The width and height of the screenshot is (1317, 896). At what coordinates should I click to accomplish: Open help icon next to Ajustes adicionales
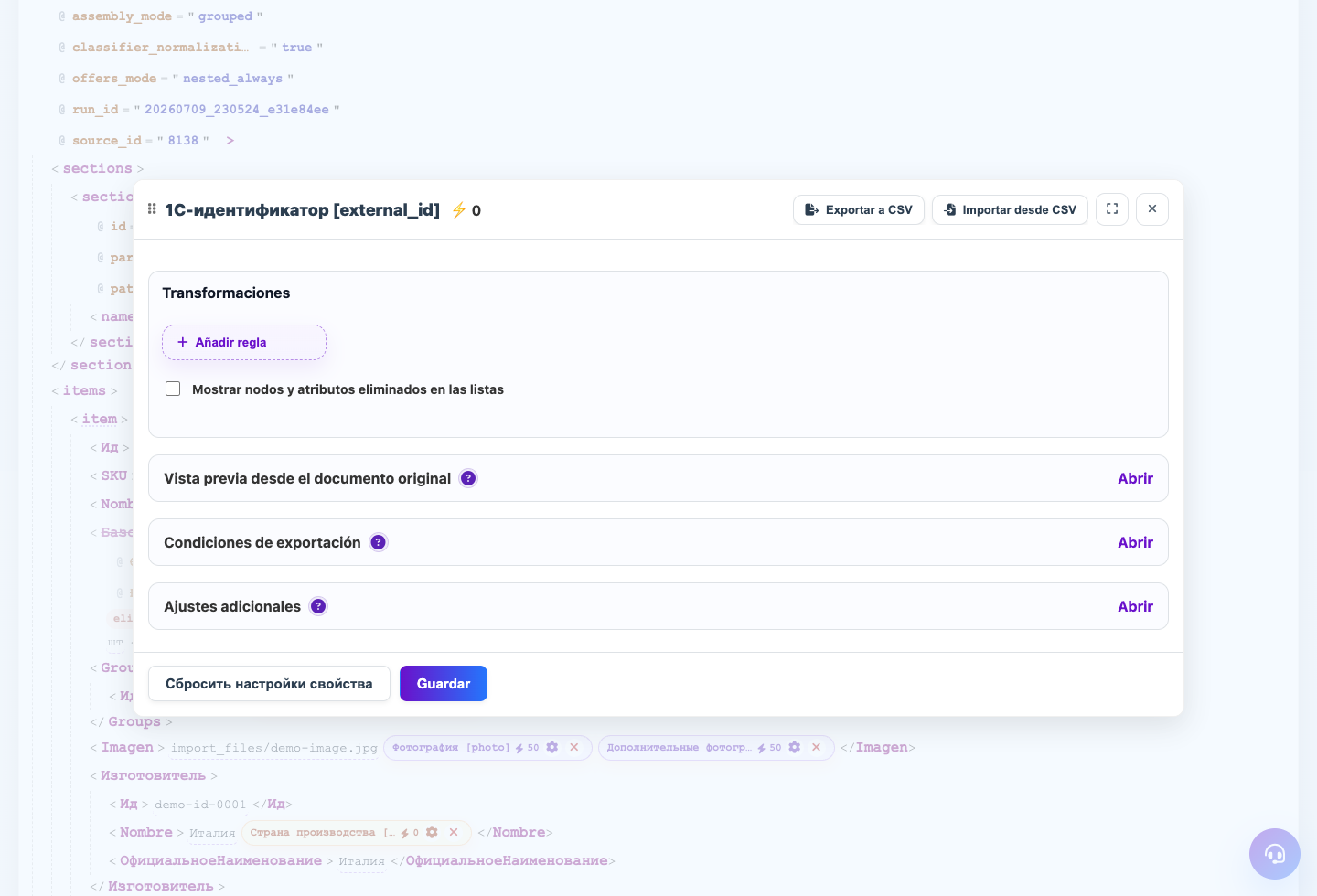pos(318,606)
